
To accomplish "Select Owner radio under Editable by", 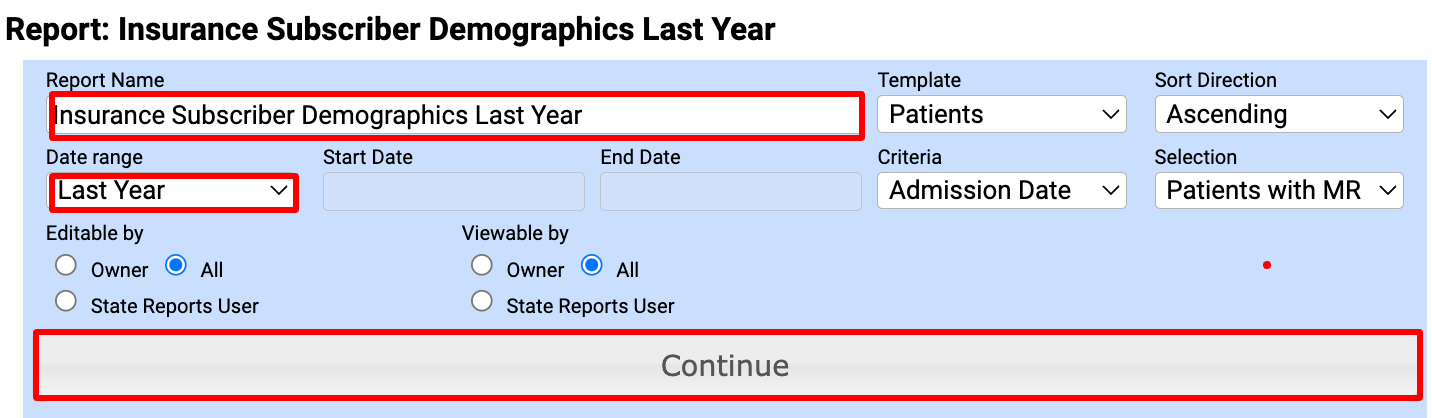I will tap(66, 266).
